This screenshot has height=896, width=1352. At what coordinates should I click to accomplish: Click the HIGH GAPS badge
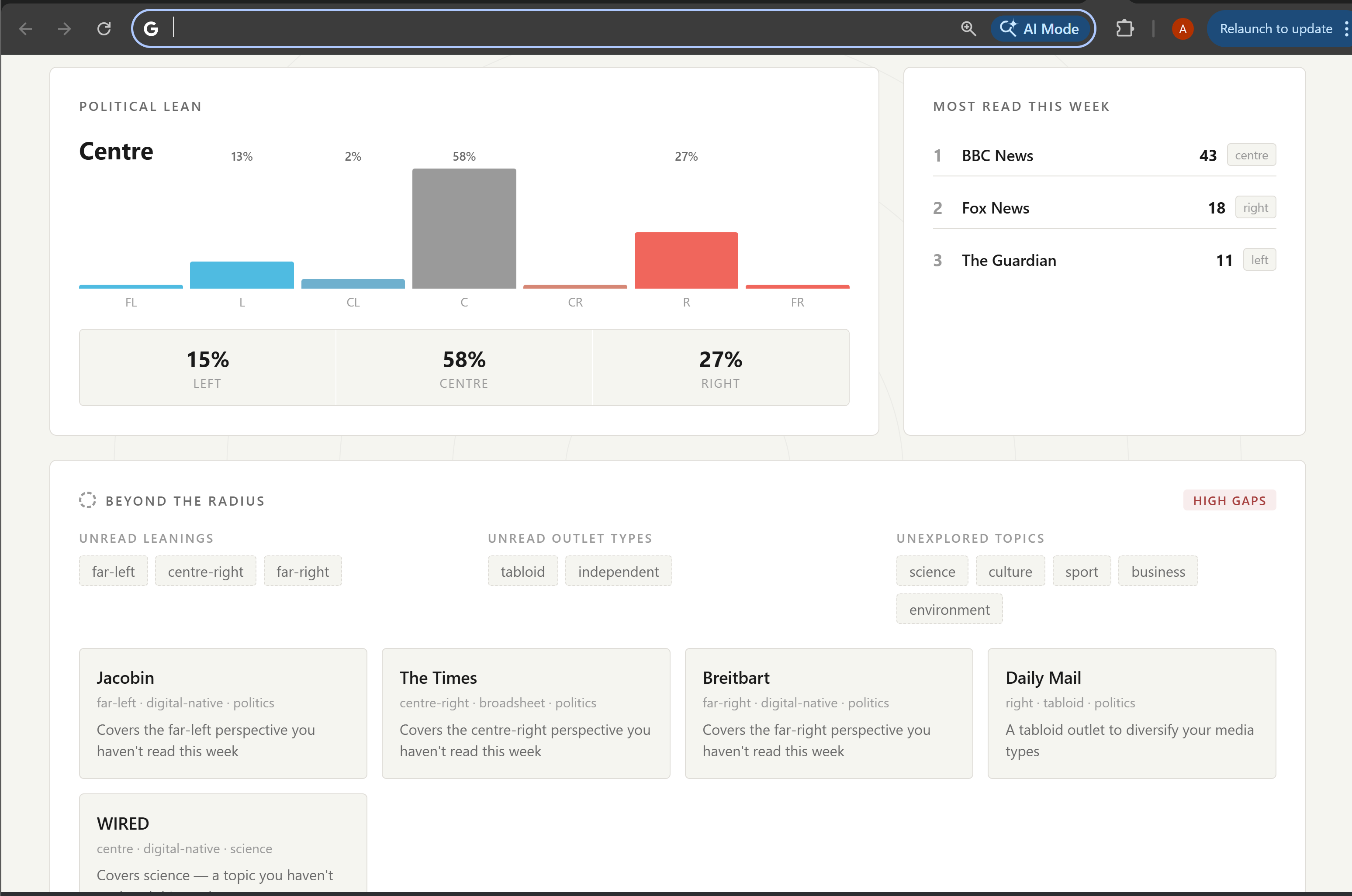pos(1228,500)
